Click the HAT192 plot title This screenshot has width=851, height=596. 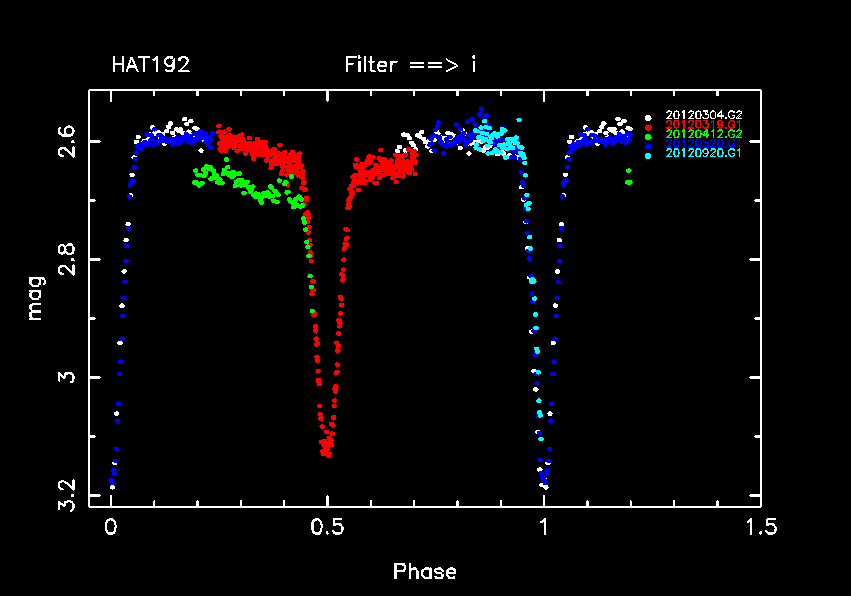[150, 66]
